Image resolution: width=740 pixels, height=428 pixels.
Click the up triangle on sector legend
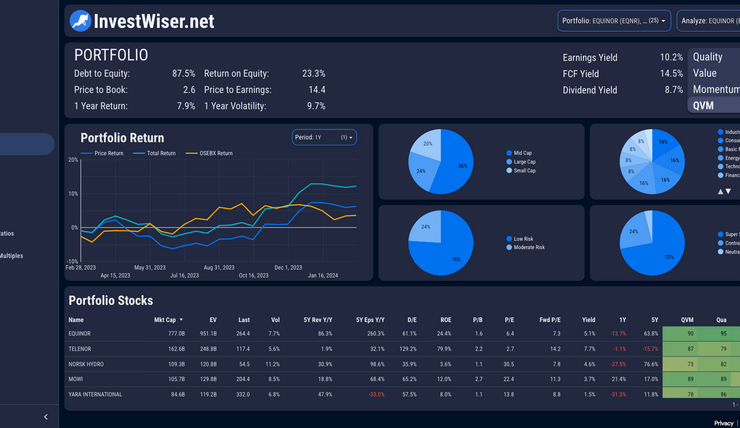pyautogui.click(x=720, y=192)
